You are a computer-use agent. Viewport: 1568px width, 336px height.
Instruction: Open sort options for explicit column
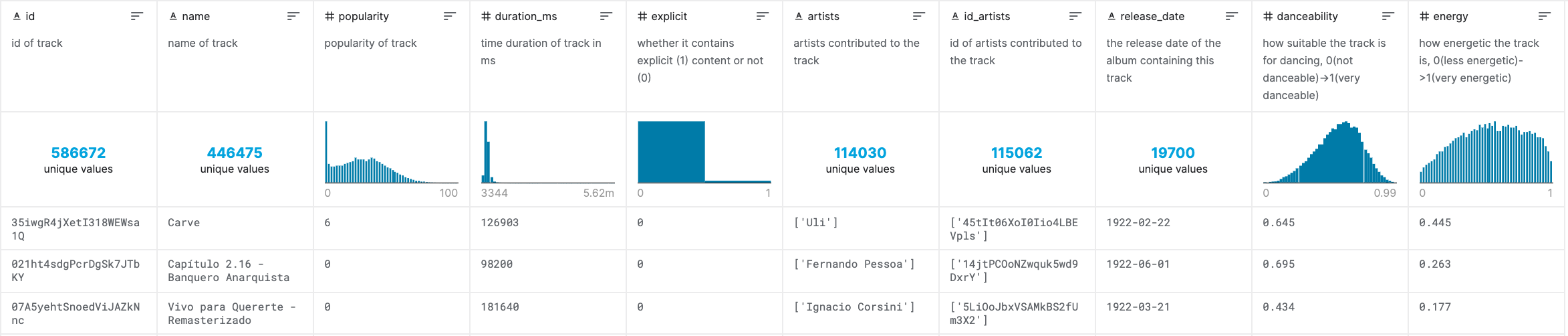pyautogui.click(x=763, y=16)
